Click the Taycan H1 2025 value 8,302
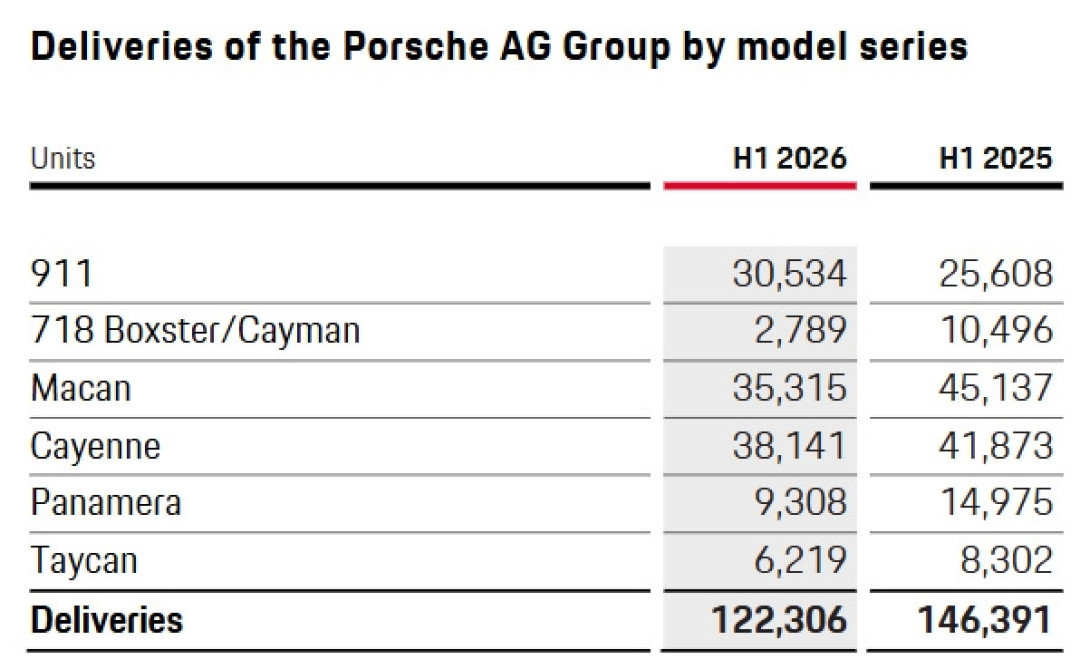Viewport: 1080px width, 669px height. pyautogui.click(x=1007, y=560)
